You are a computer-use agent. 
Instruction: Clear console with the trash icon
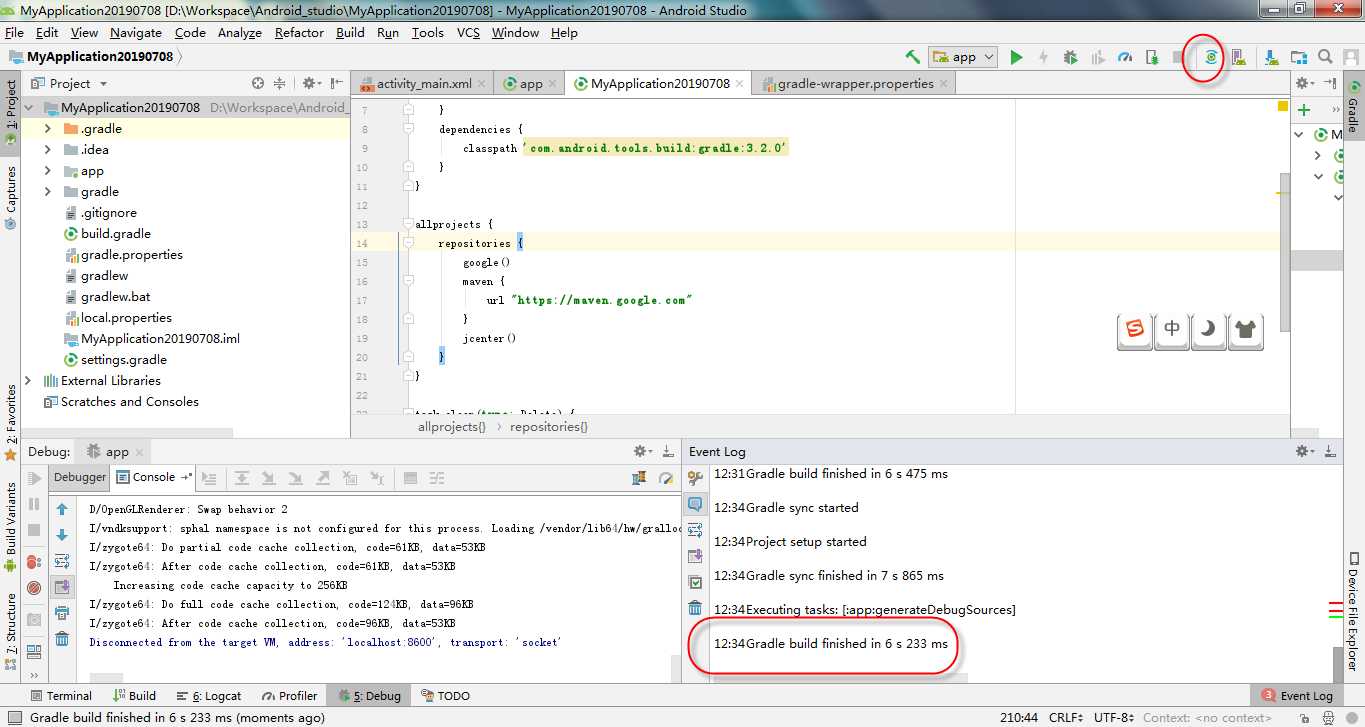coord(62,639)
